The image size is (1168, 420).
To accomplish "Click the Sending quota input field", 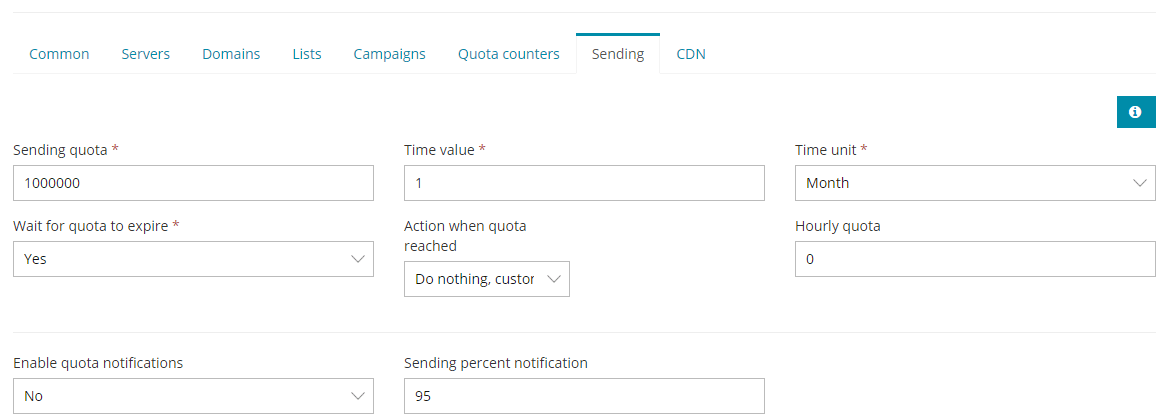I will point(193,183).
